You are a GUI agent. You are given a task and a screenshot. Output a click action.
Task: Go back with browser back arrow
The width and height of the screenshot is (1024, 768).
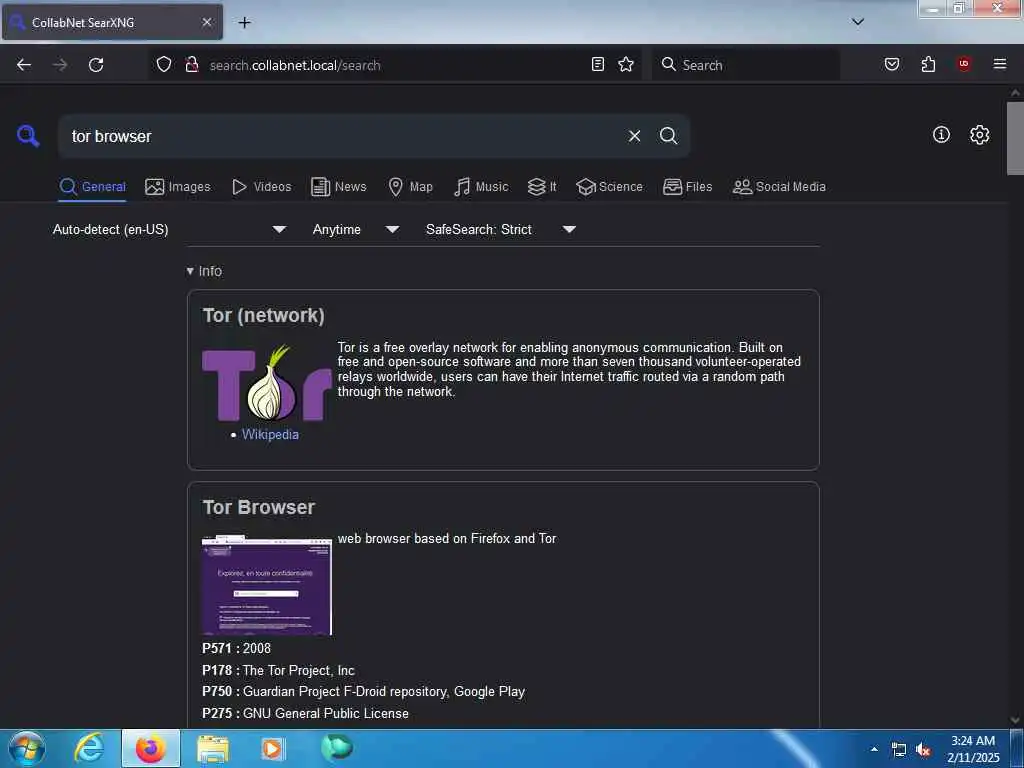[24, 65]
